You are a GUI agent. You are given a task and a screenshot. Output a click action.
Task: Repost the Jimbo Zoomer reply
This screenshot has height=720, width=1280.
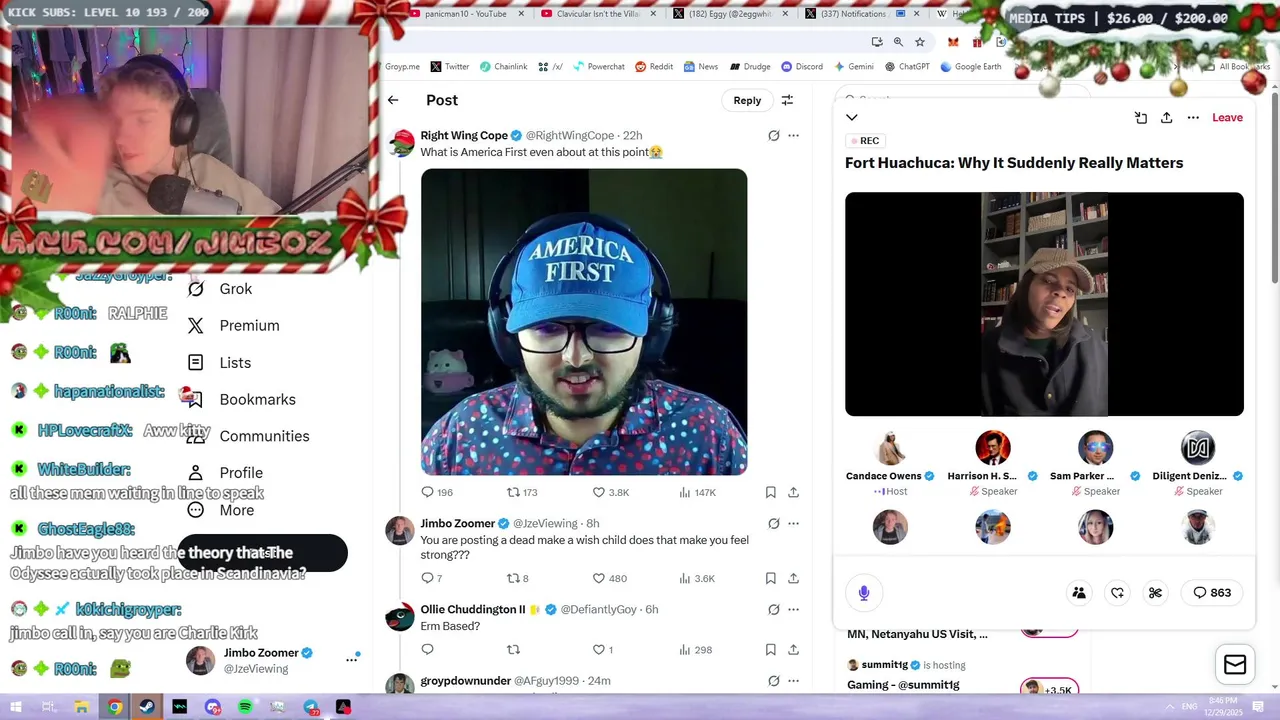[x=518, y=578]
